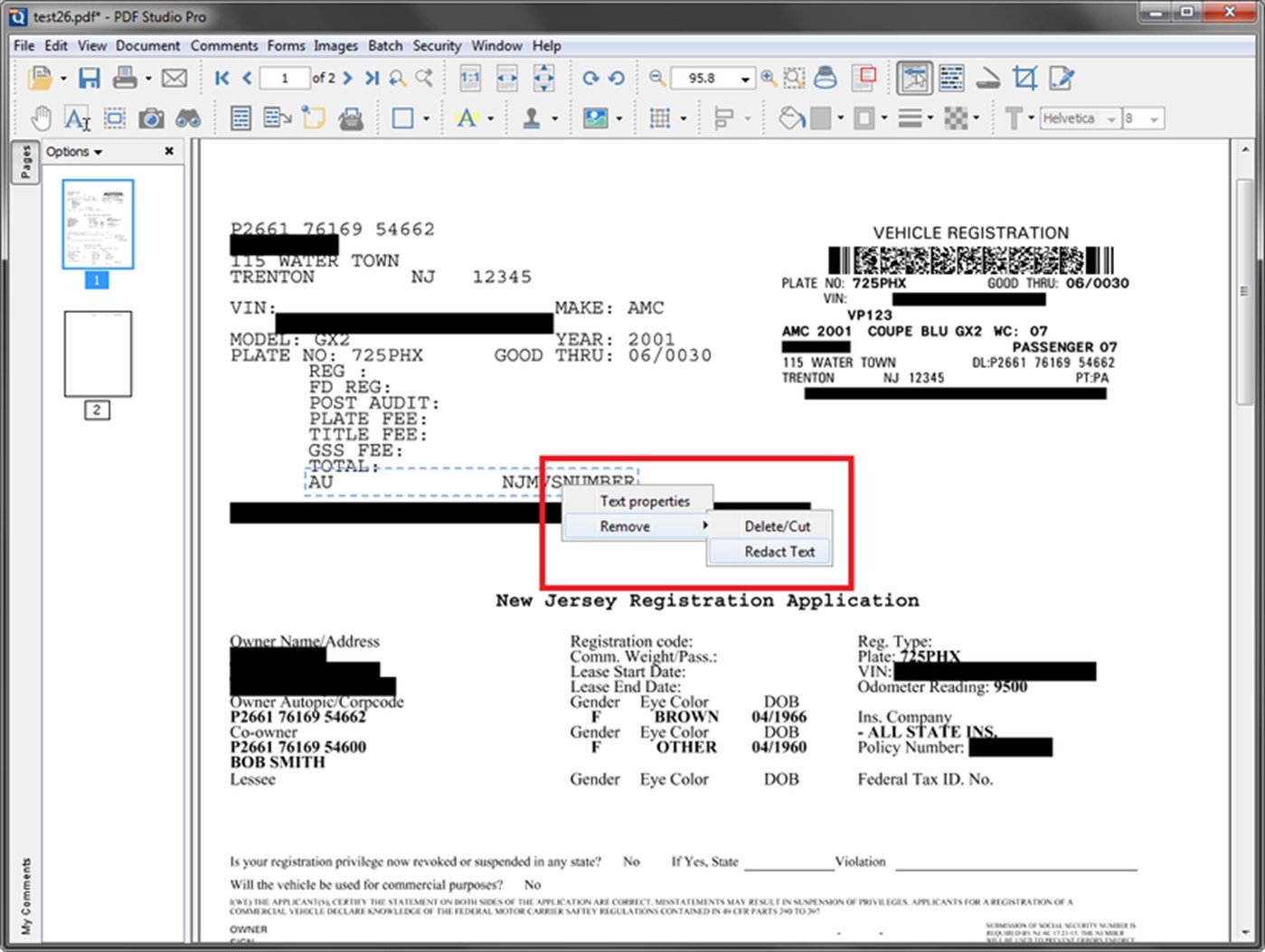Expand the grid options arrow
Image resolution: width=1265 pixels, height=952 pixels.
coord(683,118)
